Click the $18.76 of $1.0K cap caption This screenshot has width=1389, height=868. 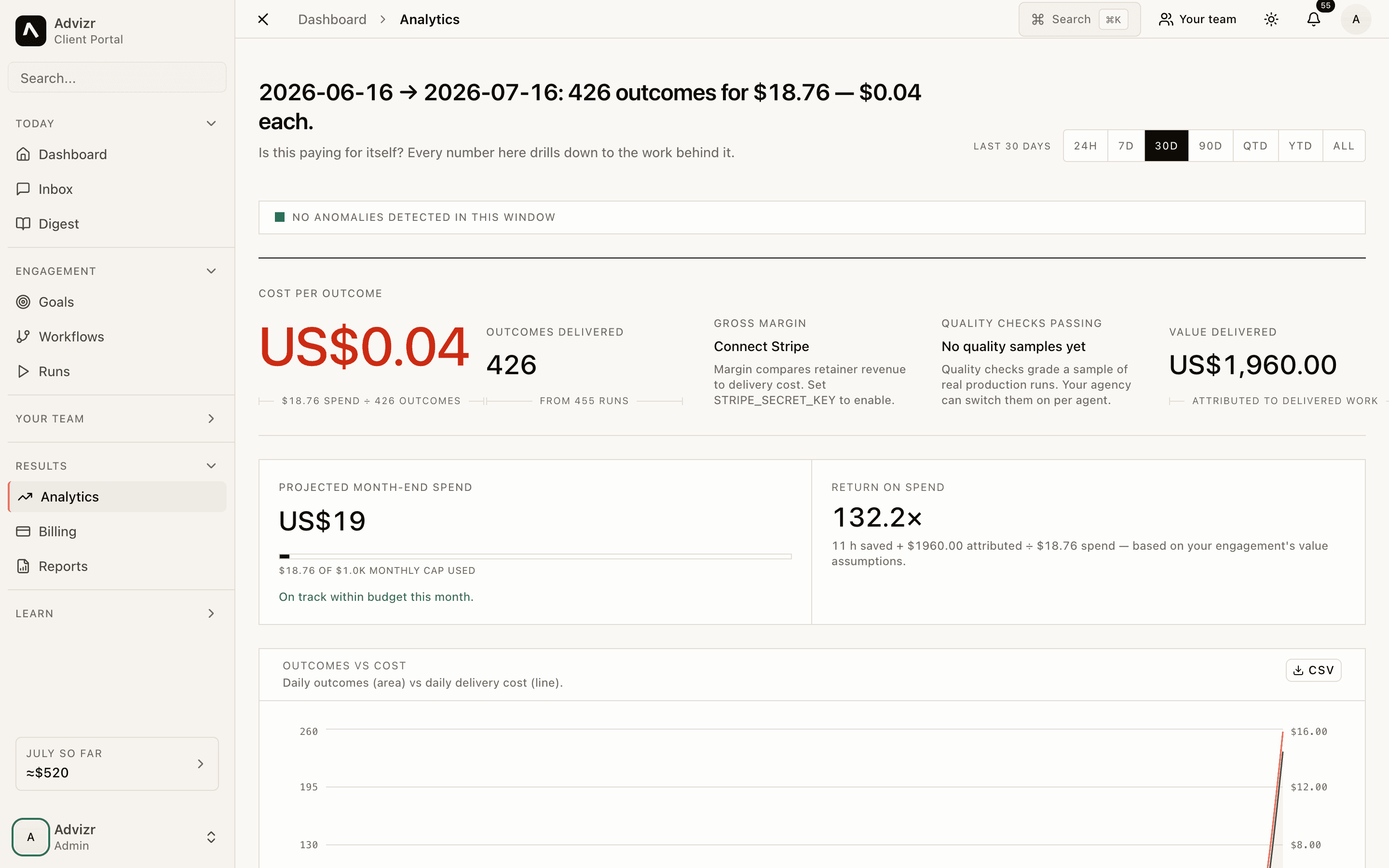(x=377, y=570)
